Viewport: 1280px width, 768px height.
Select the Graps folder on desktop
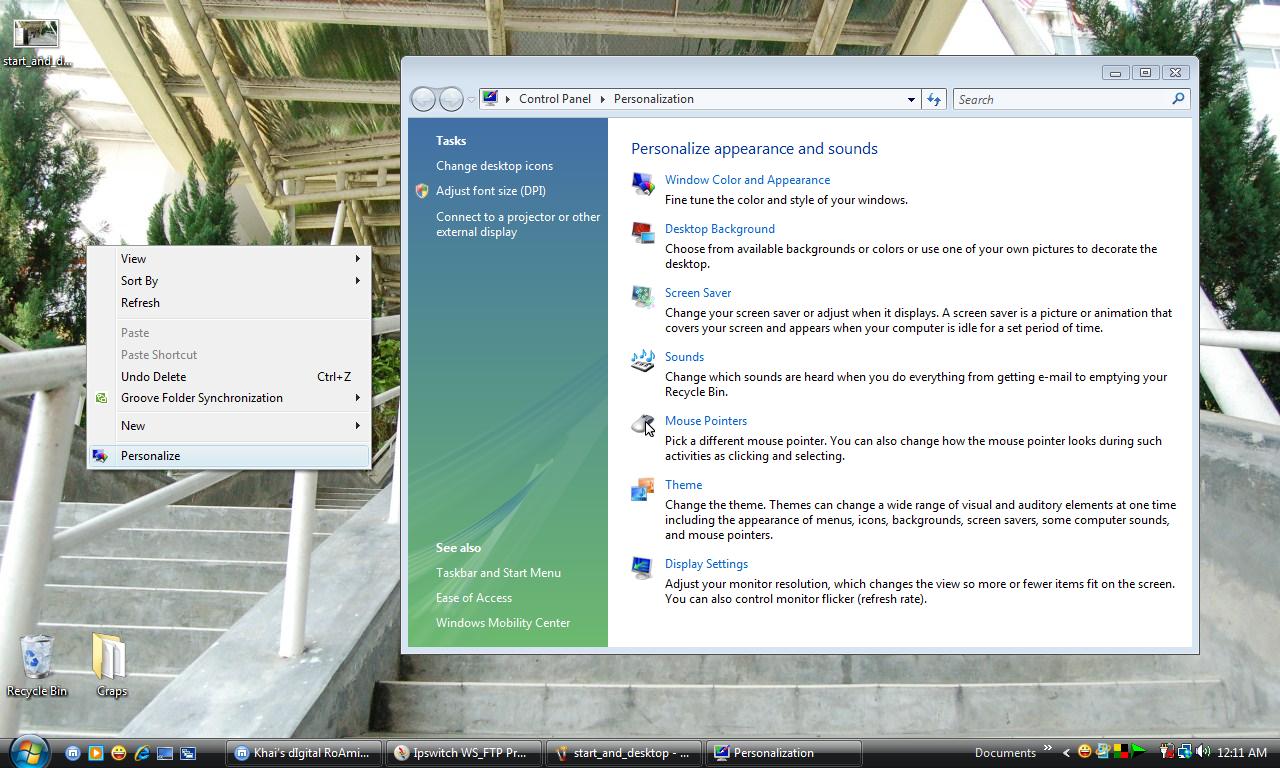click(x=110, y=657)
